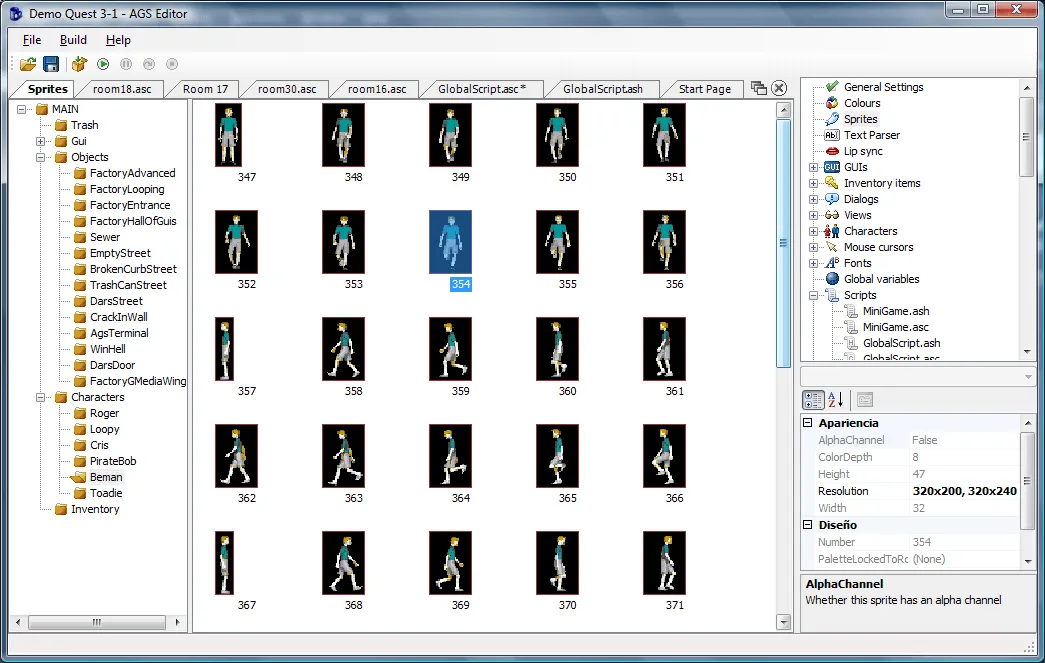Run the game using the green Run icon
Screen dimensions: 1045x663
tap(102, 62)
